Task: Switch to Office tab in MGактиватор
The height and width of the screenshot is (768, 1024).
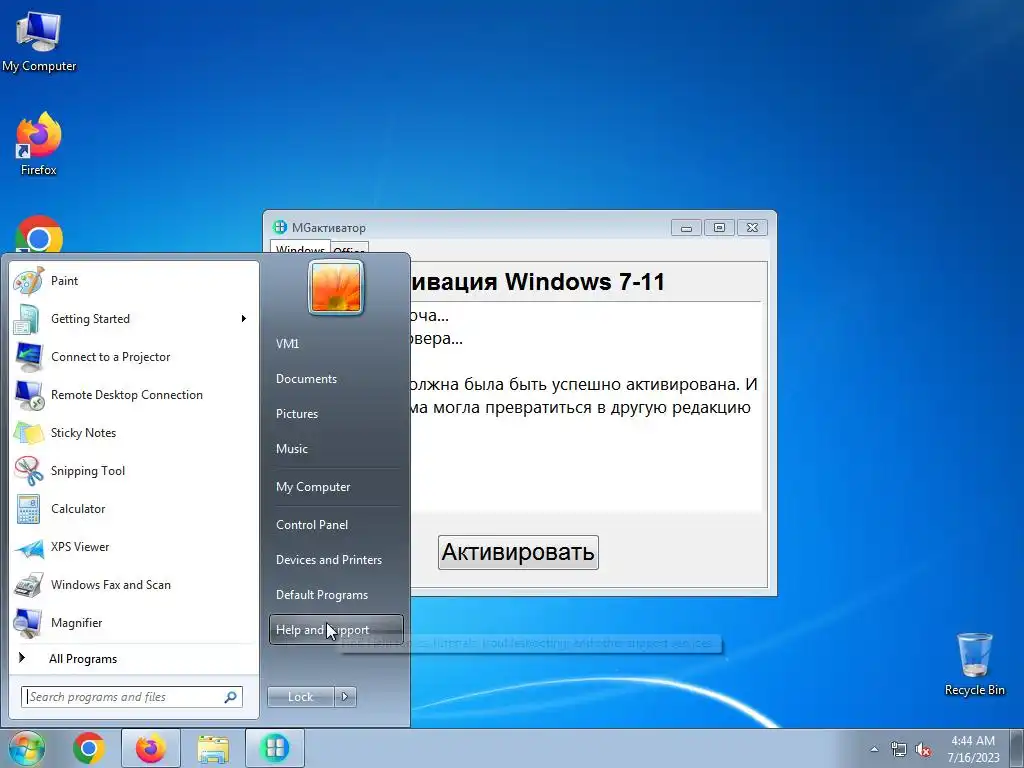Action: click(x=349, y=249)
